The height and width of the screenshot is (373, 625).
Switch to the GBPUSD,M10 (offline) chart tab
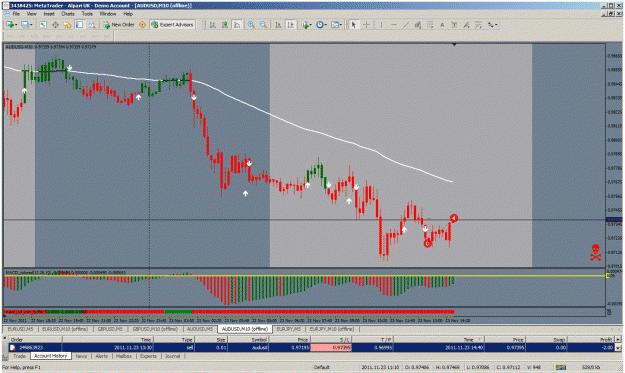point(155,329)
